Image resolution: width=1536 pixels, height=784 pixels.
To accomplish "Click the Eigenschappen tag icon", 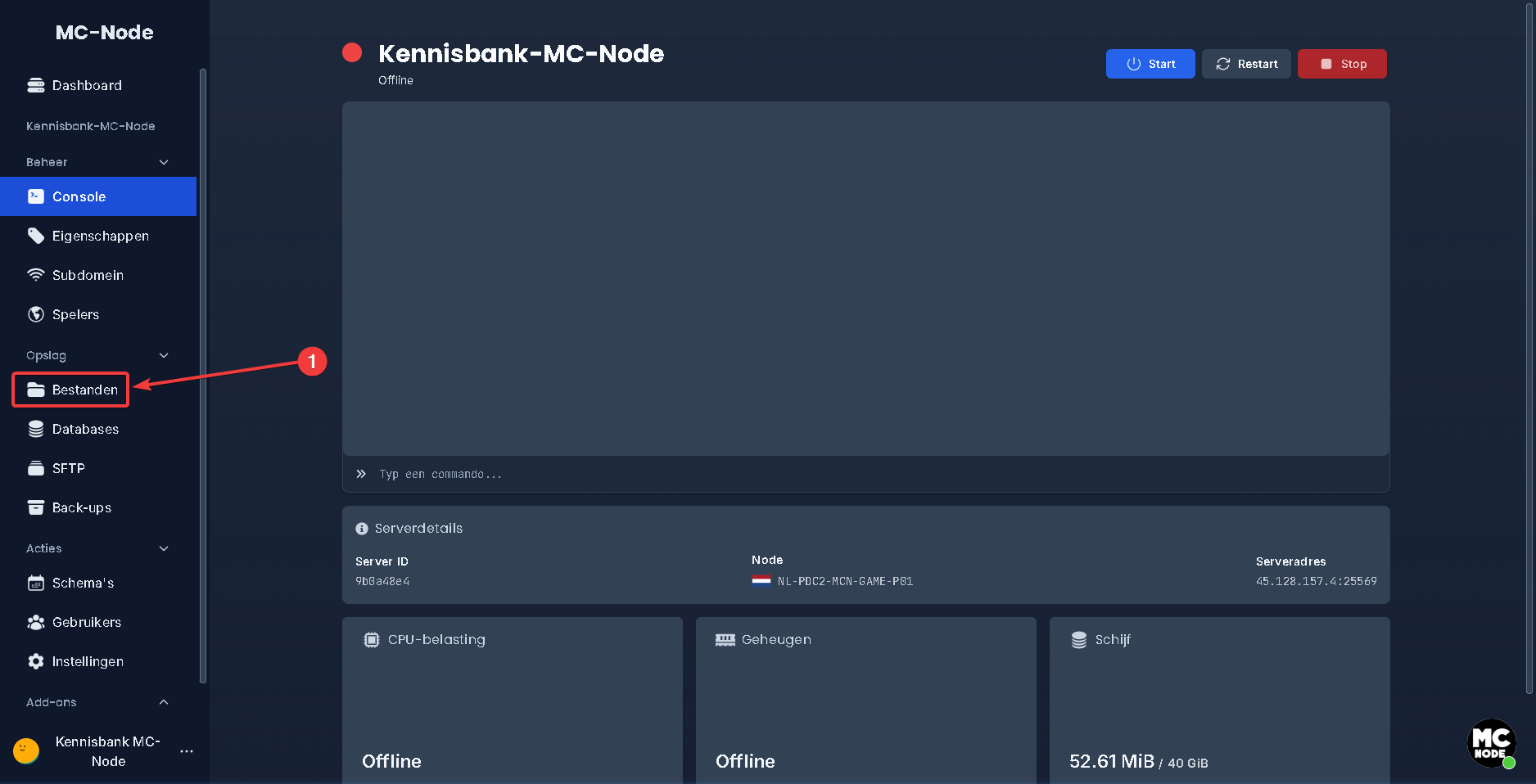I will click(36, 236).
